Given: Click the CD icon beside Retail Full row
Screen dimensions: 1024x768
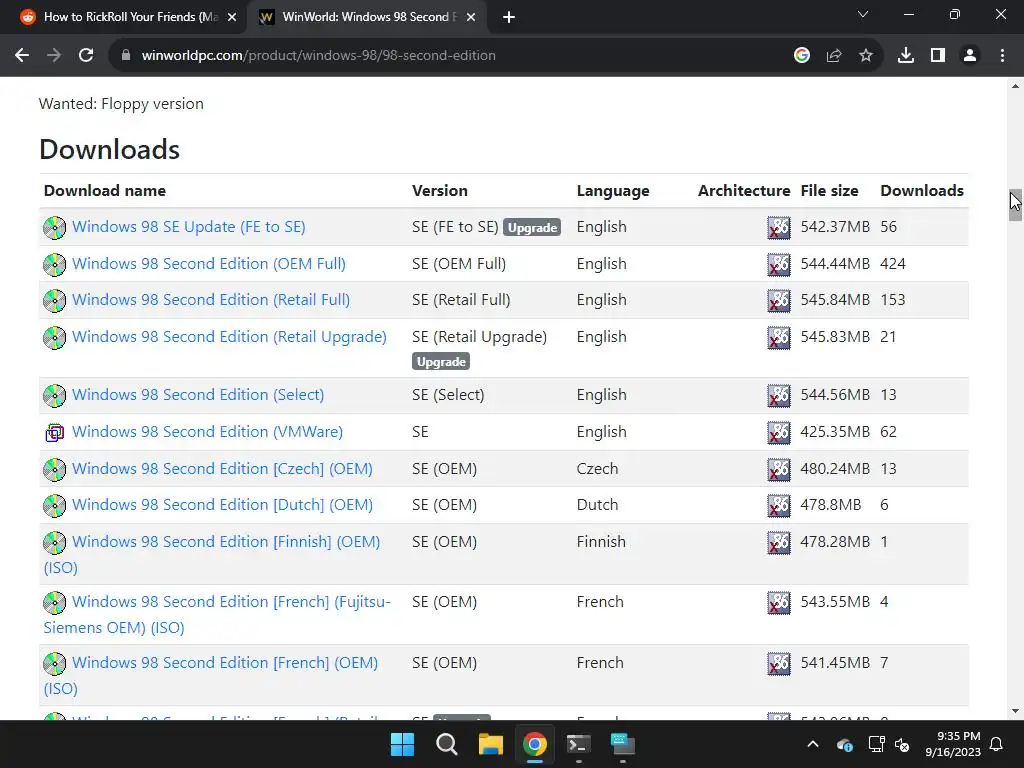Looking at the screenshot, I should pos(54,300).
